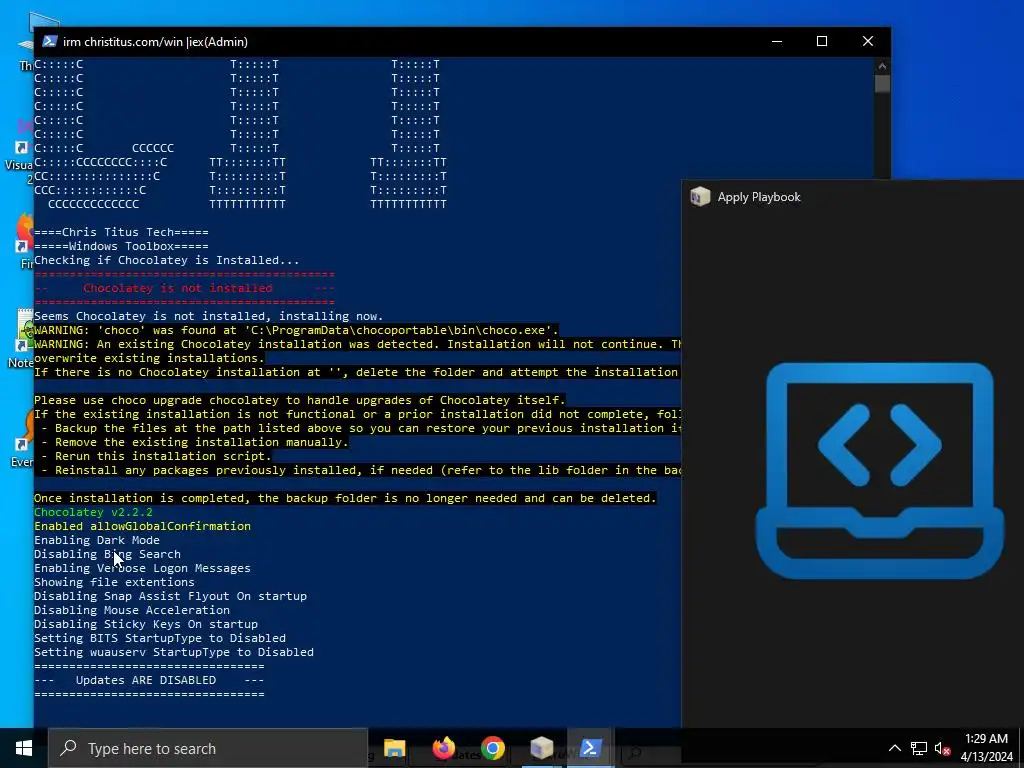Click 'Please use choco upgrade chocolatey' line
The width and height of the screenshot is (1024, 768).
[x=300, y=400]
